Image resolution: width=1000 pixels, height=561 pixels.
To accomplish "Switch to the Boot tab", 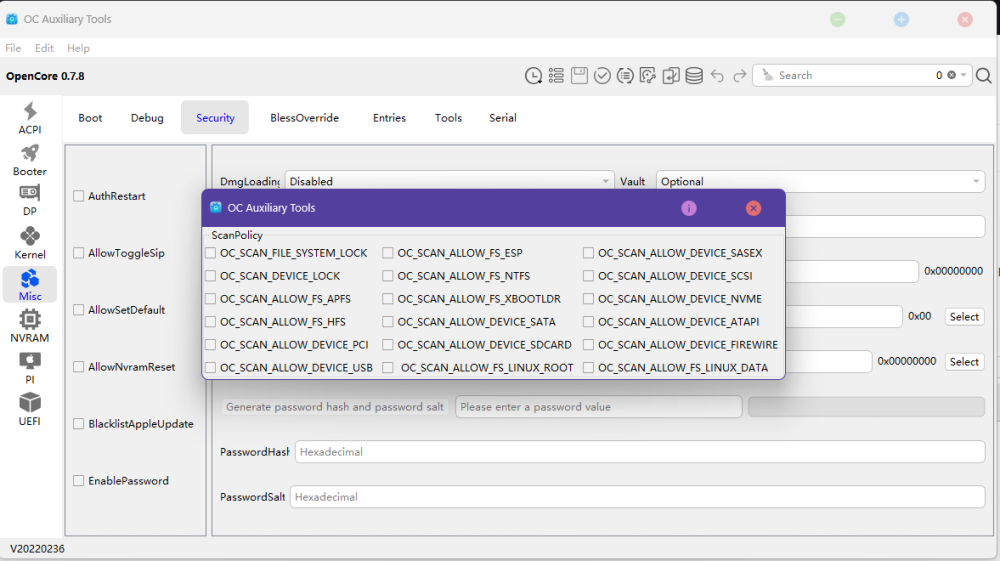I will 90,118.
